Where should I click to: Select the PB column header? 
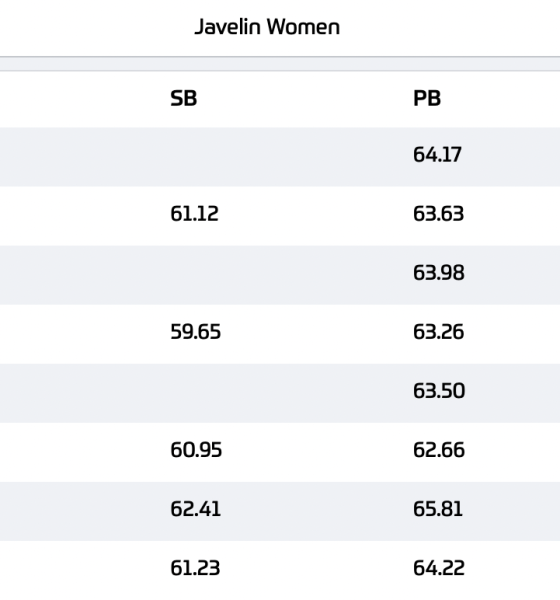(427, 99)
